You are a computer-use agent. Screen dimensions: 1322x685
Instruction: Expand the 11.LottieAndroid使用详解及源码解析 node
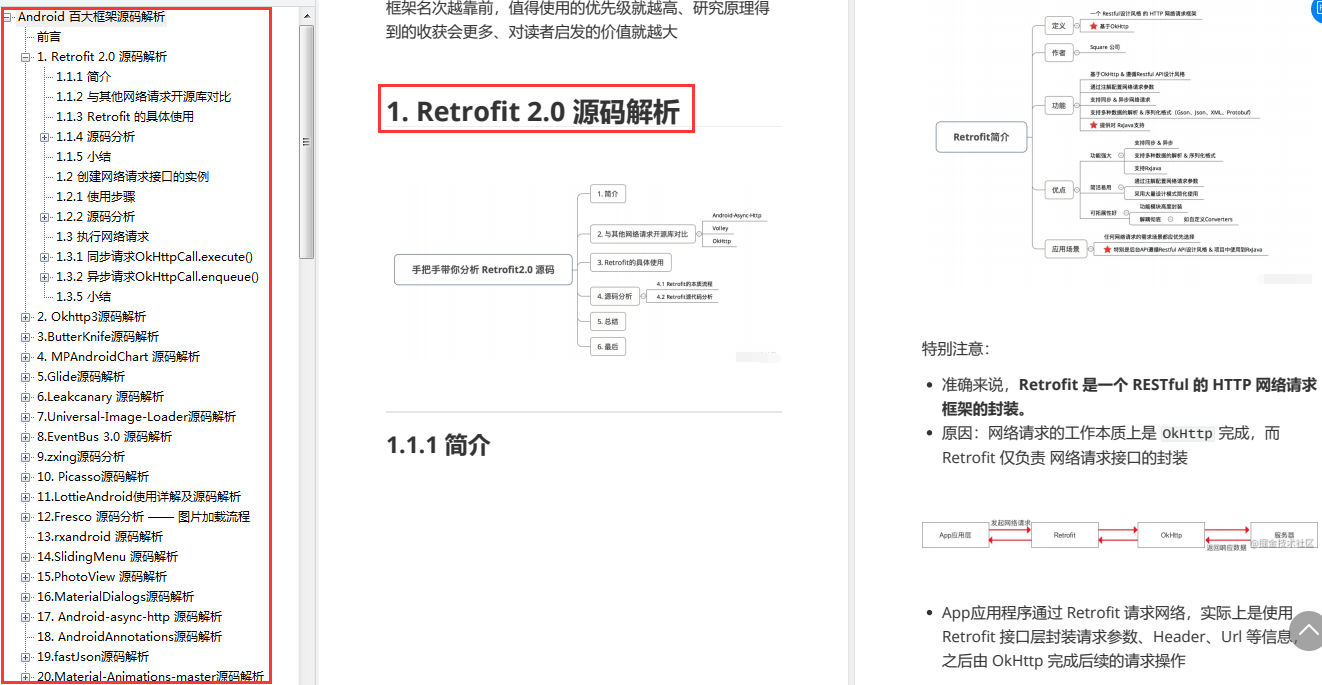[x=26, y=497]
